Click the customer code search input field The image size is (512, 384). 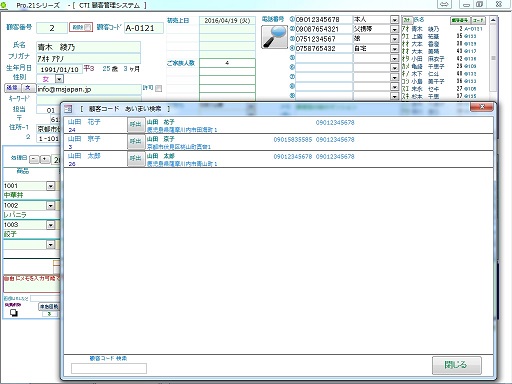(109, 368)
